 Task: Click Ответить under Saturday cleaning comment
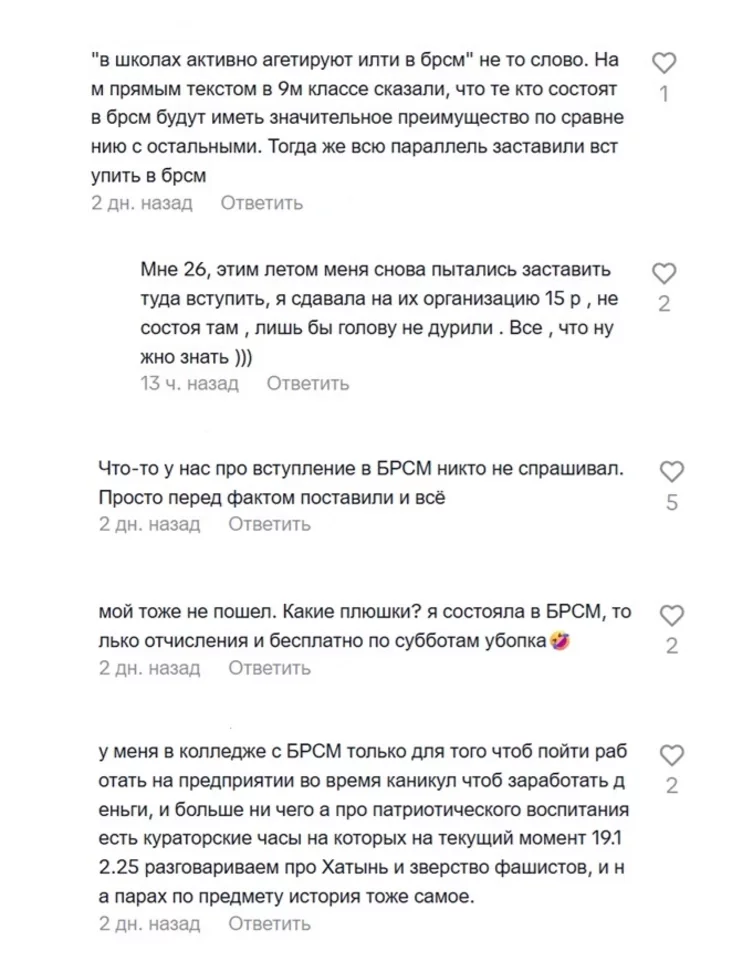click(269, 667)
